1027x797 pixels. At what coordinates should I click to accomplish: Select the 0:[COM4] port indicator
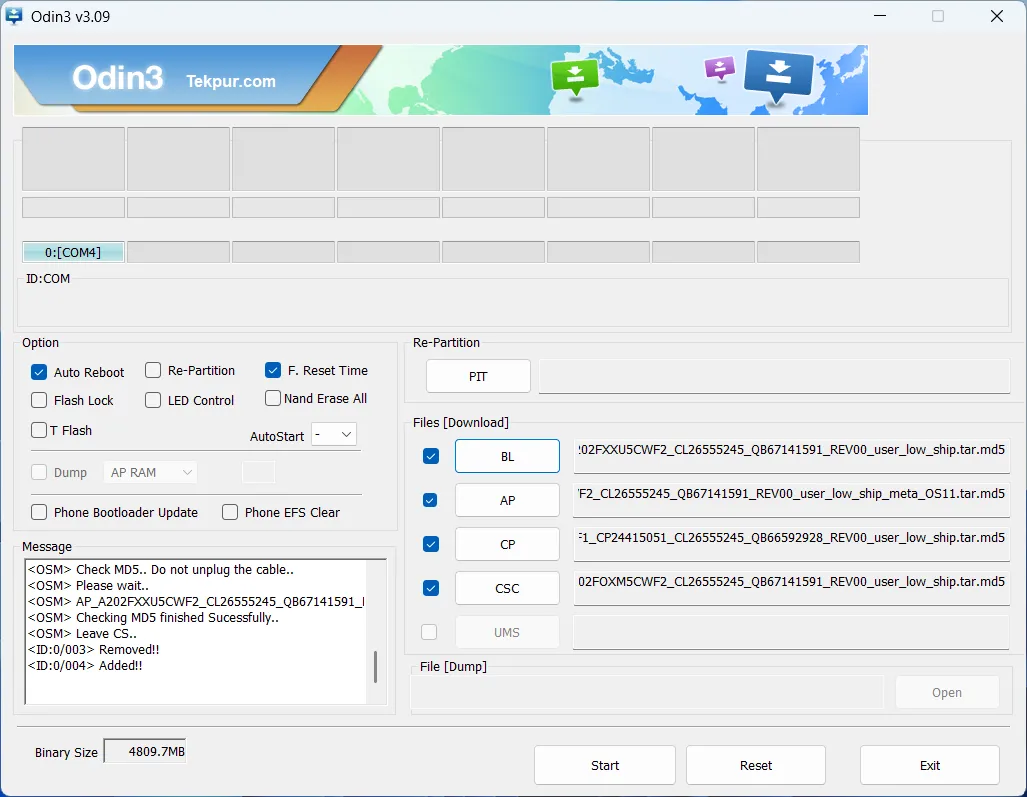point(73,252)
